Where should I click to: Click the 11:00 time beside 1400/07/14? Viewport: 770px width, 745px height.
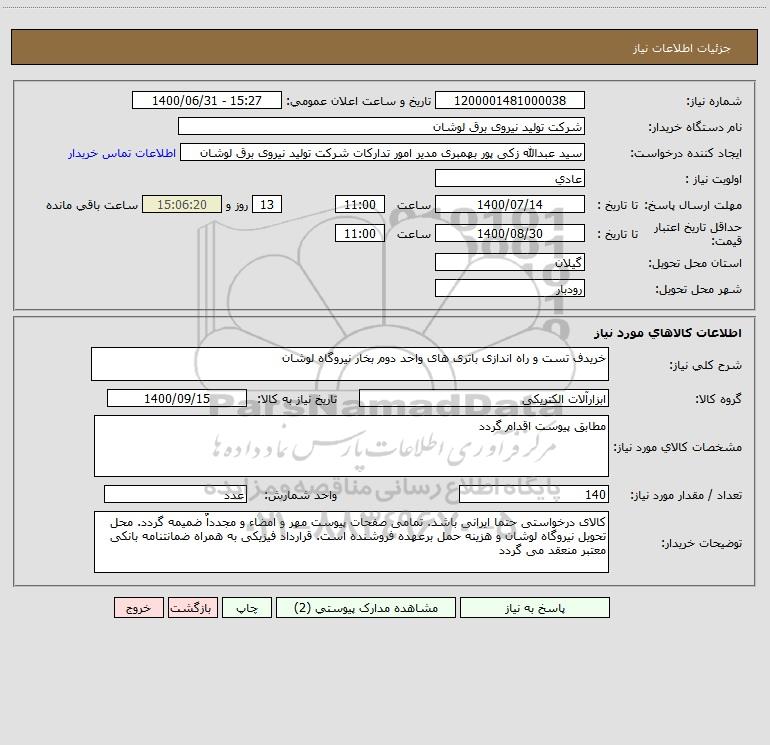point(359,204)
